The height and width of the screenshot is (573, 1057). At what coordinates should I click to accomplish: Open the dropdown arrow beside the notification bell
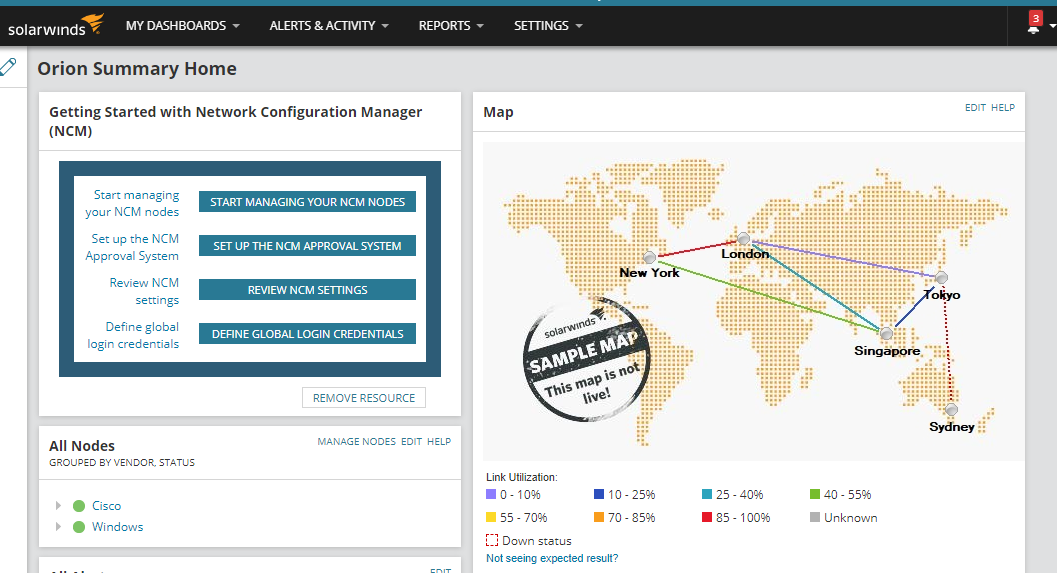point(1052,26)
